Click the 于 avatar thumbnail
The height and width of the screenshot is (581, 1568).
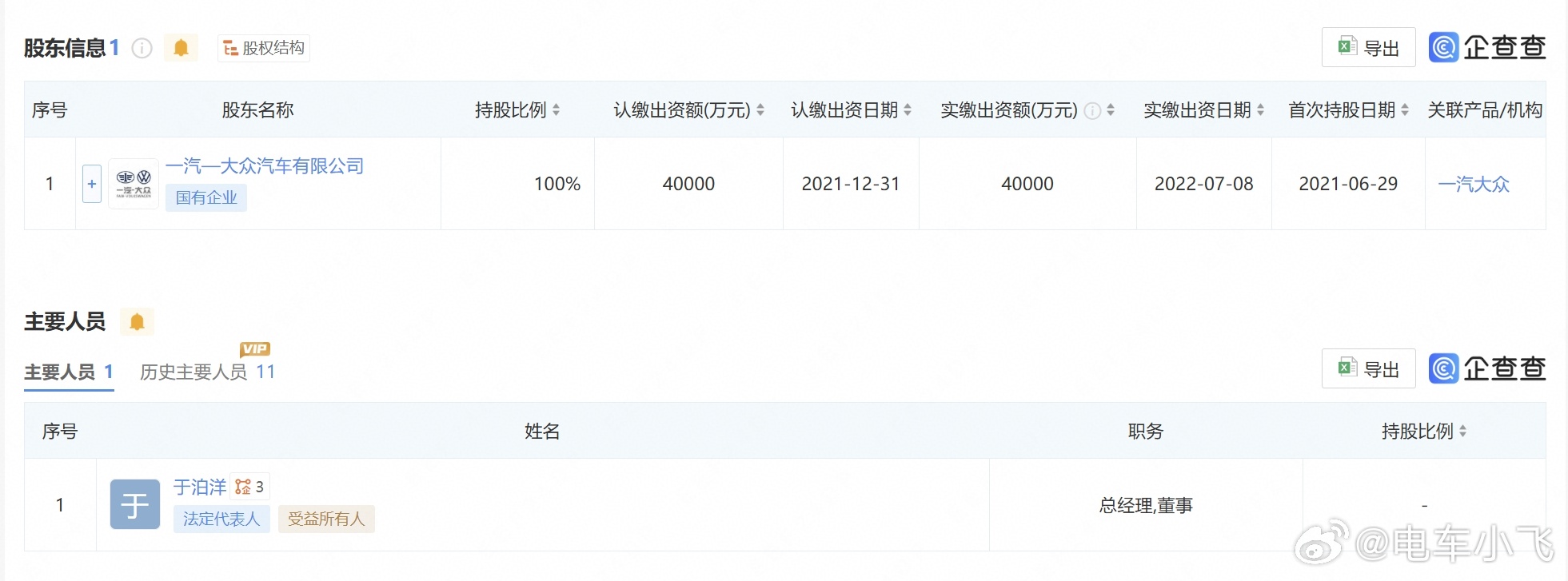point(135,504)
